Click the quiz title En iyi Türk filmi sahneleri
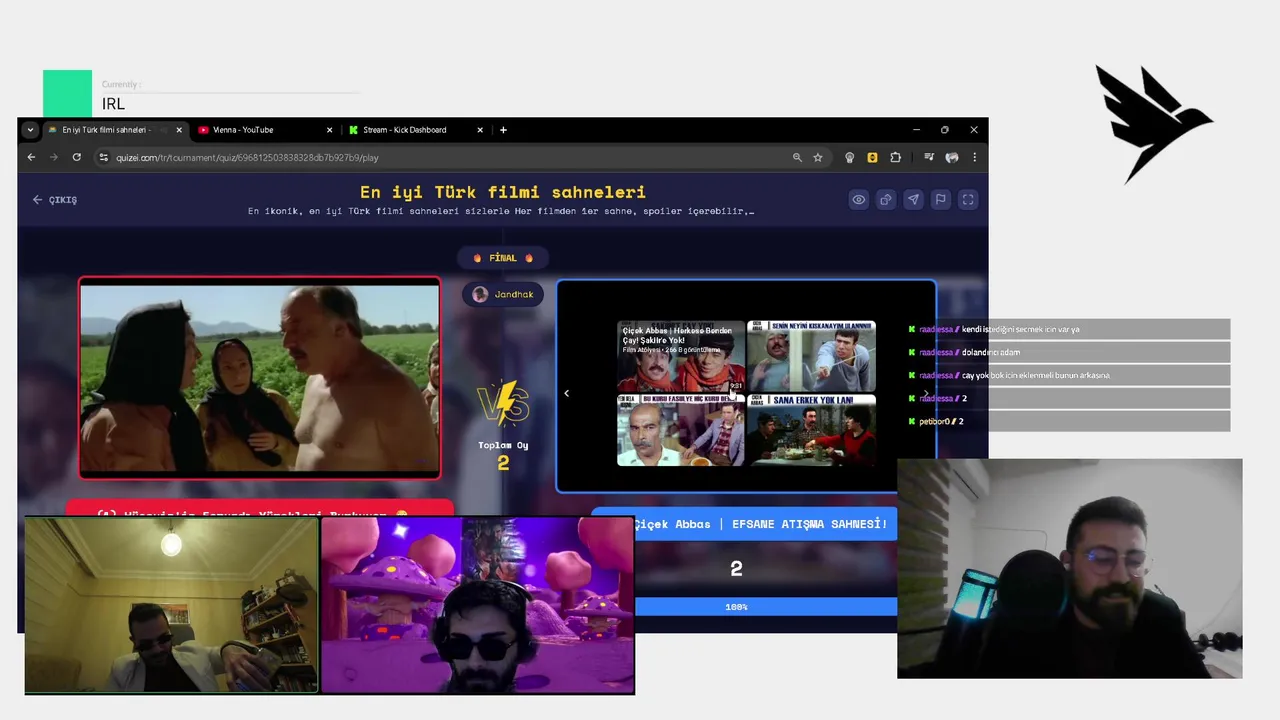 (x=503, y=192)
